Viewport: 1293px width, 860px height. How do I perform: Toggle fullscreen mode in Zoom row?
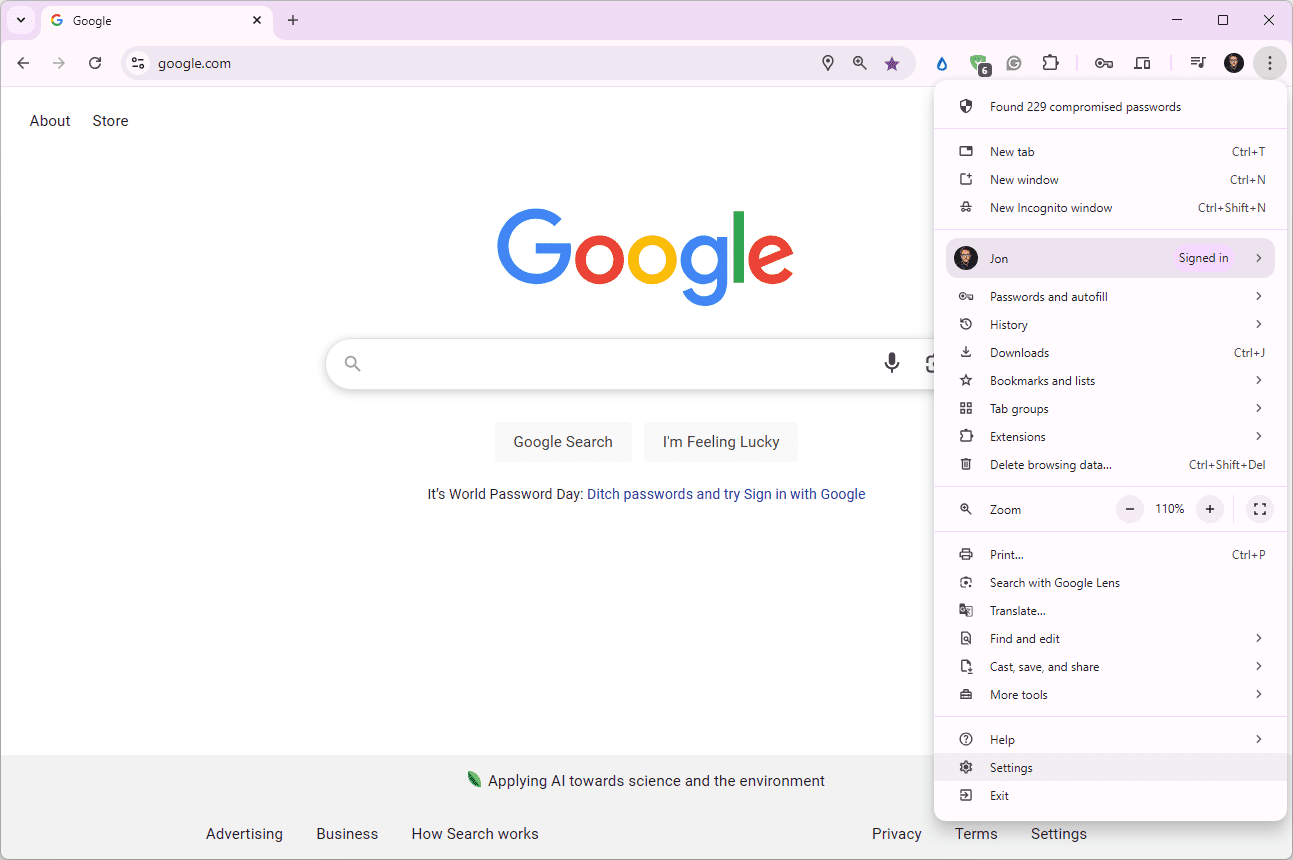[x=1260, y=509]
